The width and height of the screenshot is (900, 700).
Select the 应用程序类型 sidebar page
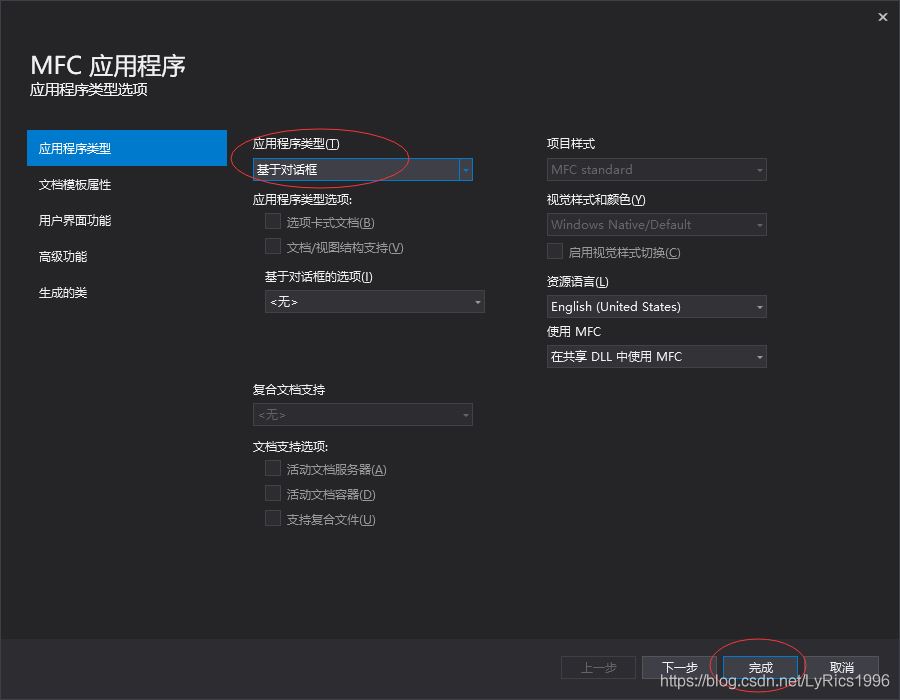click(127, 148)
